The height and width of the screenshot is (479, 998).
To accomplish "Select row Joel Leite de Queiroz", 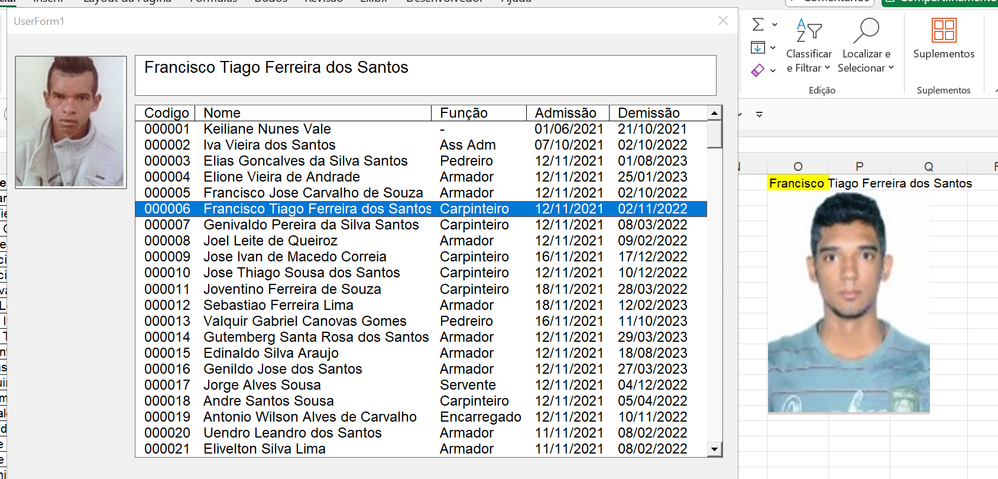I will 421,241.
